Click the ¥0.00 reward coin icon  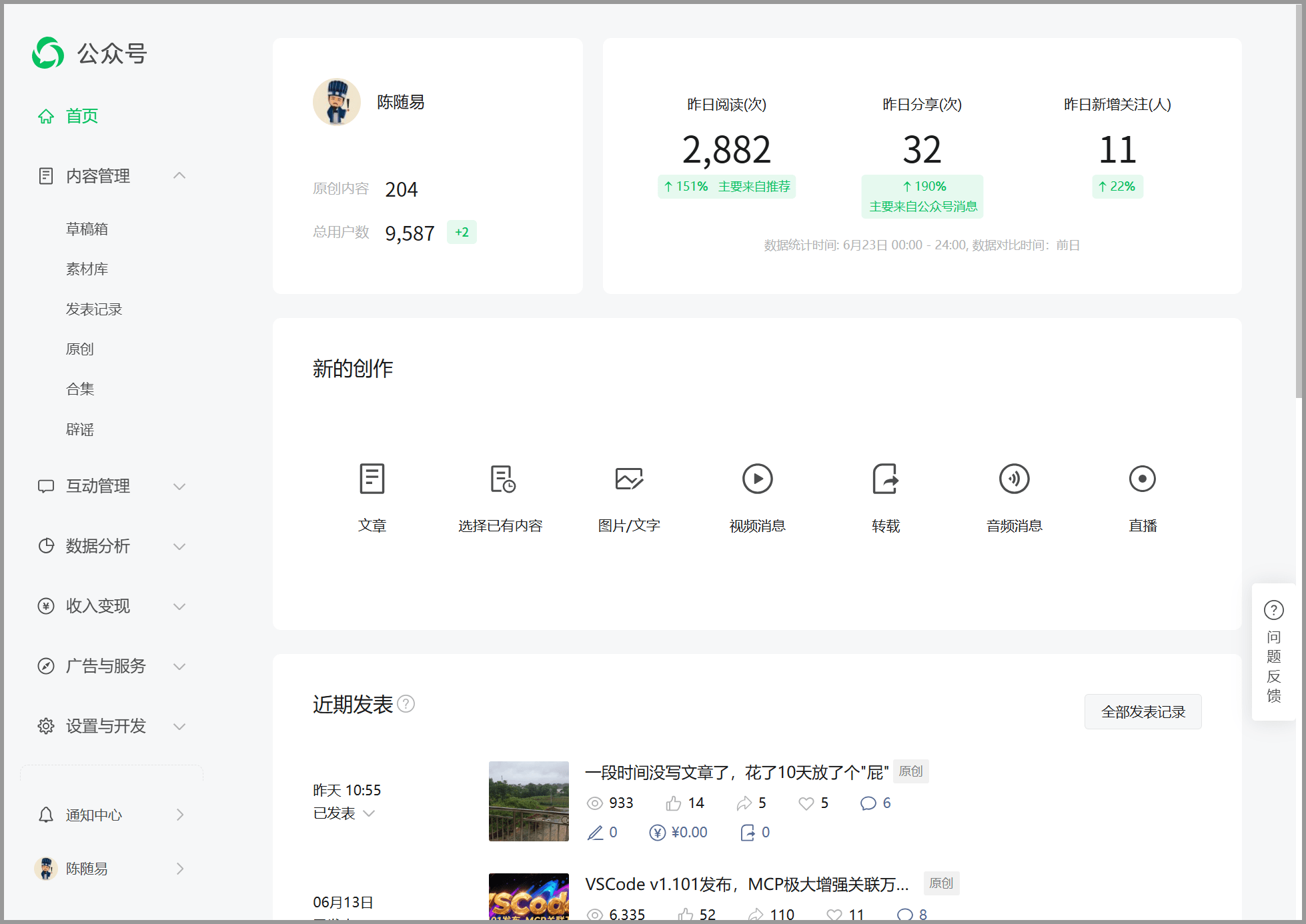click(657, 833)
